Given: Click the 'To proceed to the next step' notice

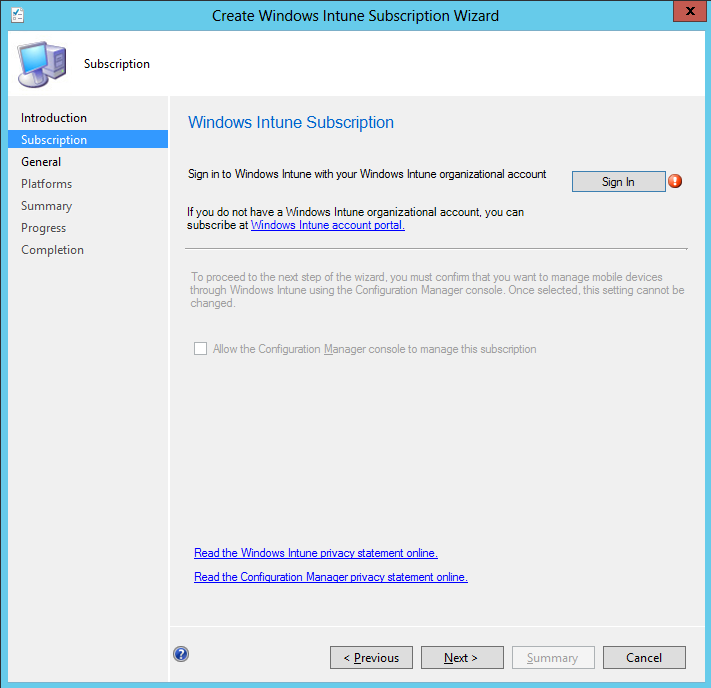Looking at the screenshot, I should pos(437,290).
